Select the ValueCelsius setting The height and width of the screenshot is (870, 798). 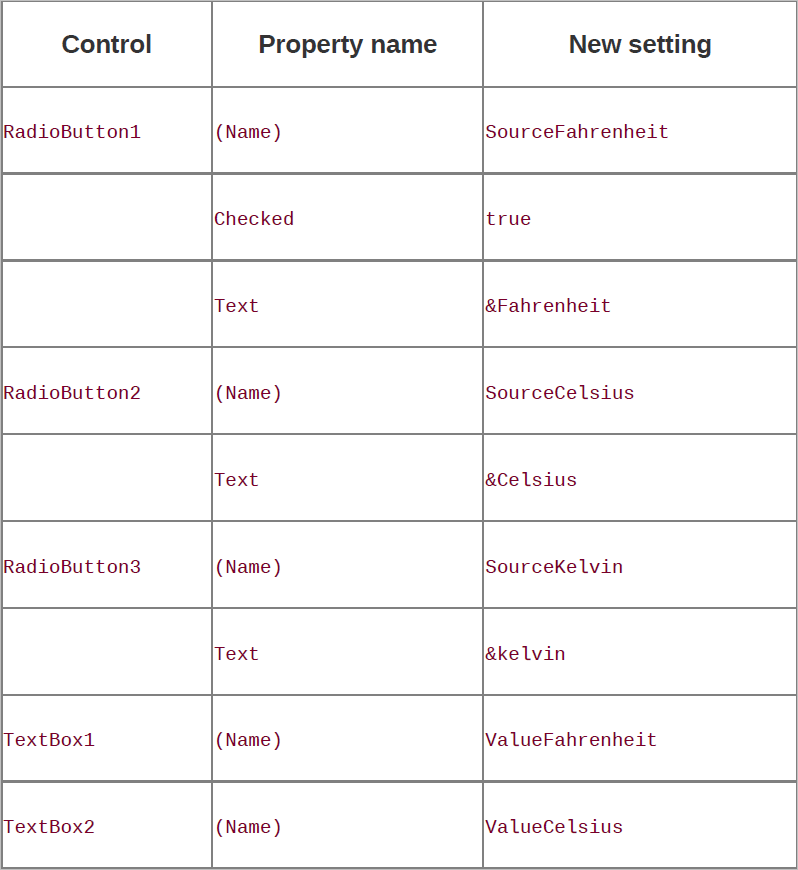point(554,827)
